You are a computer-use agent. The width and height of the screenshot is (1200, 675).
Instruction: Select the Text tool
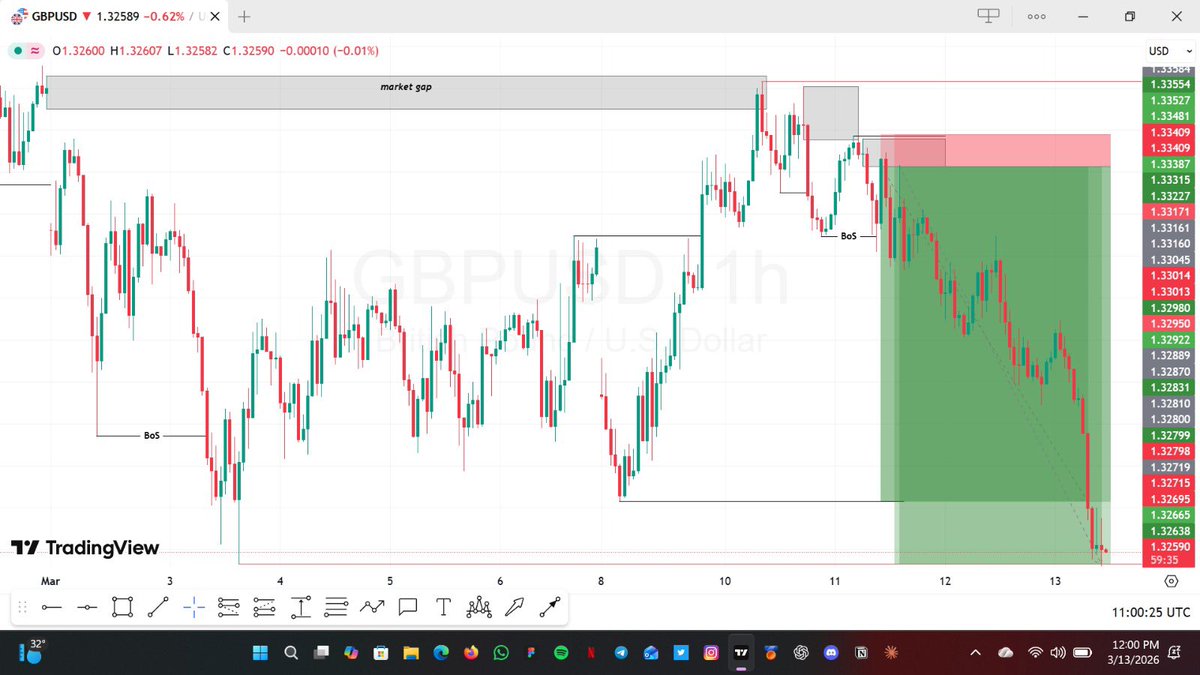click(443, 606)
